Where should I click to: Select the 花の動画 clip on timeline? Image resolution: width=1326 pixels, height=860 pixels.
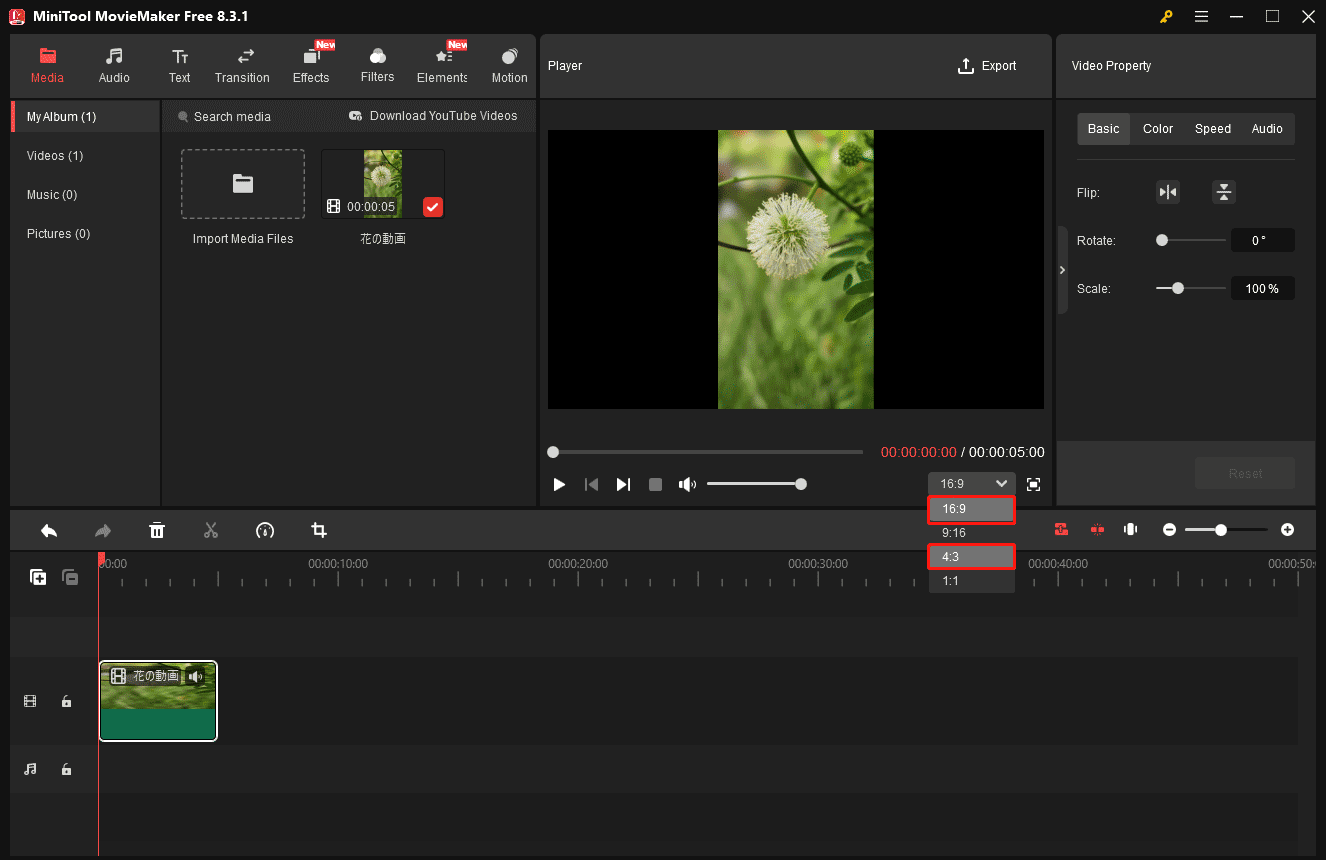(x=158, y=701)
